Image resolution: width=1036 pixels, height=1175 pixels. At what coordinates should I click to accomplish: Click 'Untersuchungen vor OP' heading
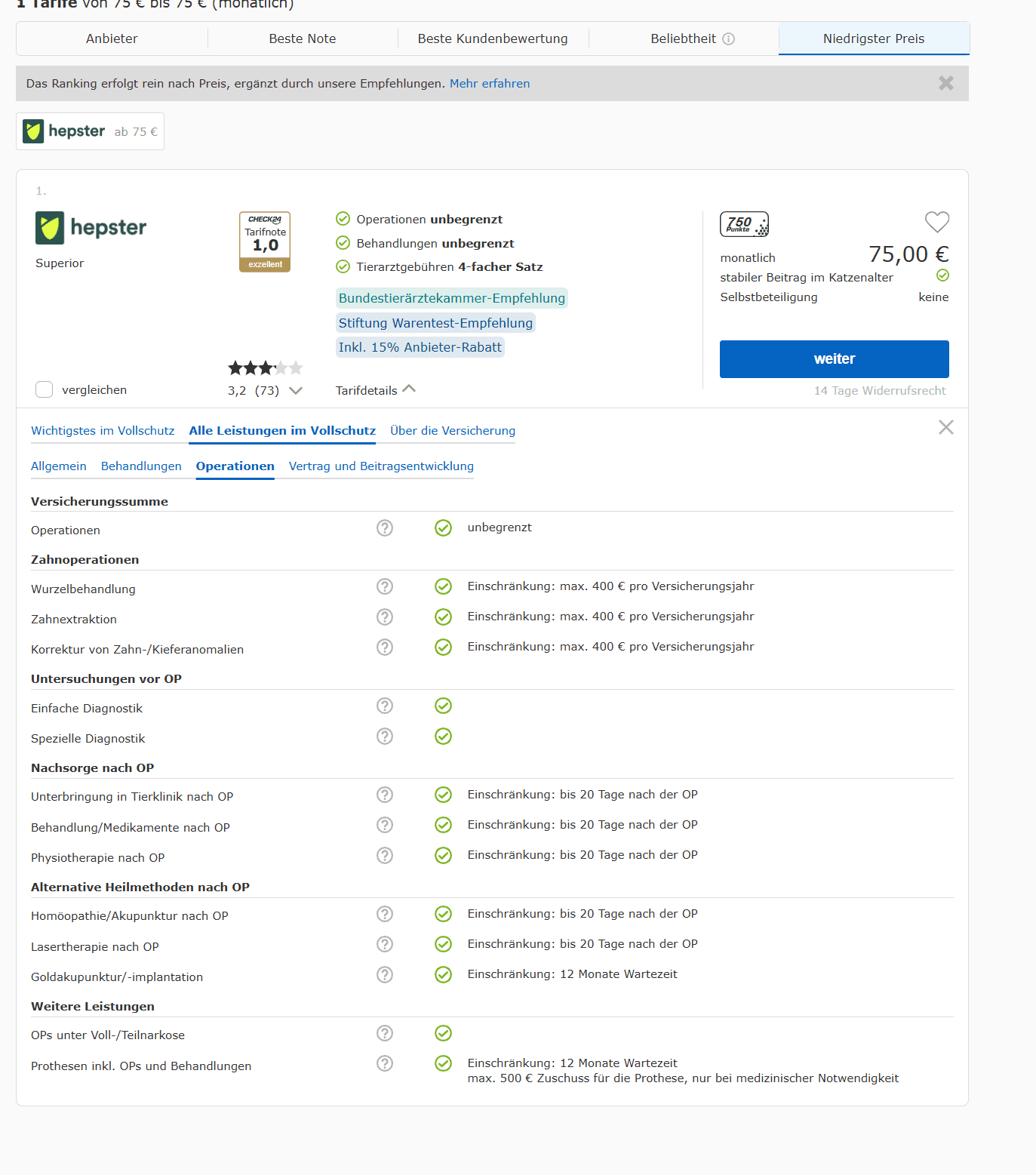point(106,678)
